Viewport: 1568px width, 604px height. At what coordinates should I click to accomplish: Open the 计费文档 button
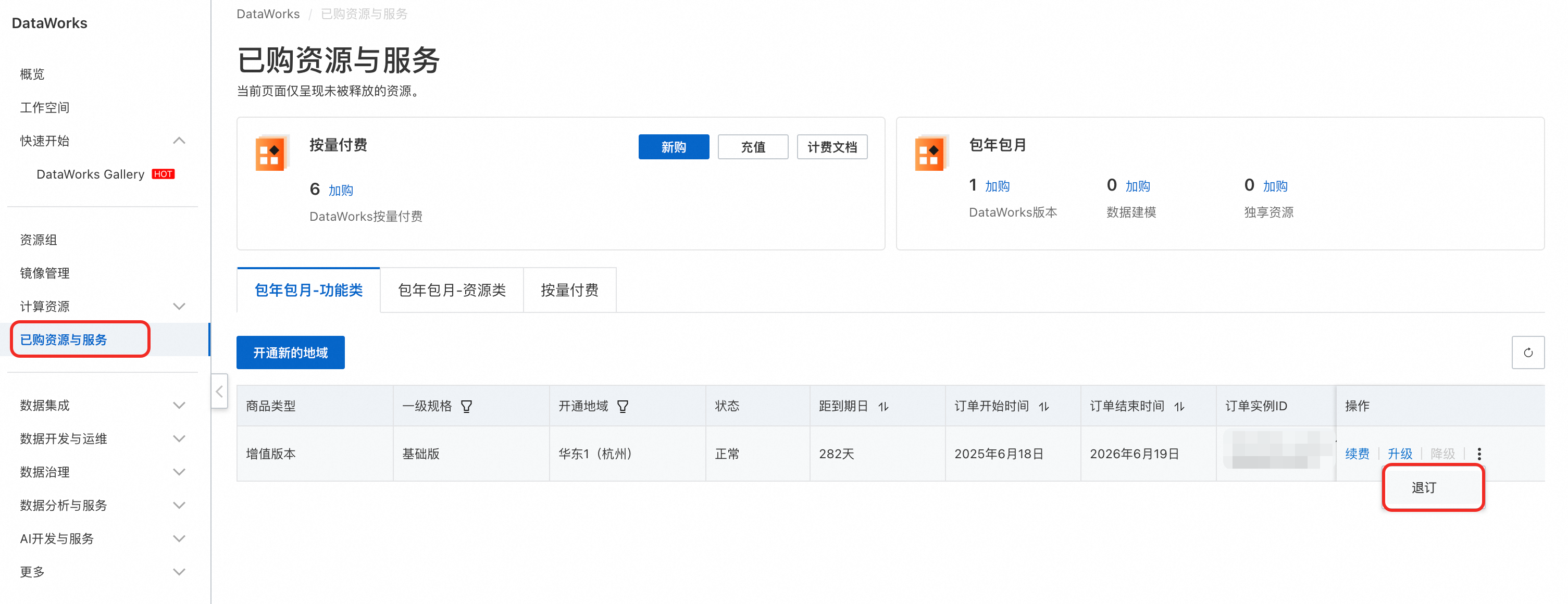tap(832, 147)
